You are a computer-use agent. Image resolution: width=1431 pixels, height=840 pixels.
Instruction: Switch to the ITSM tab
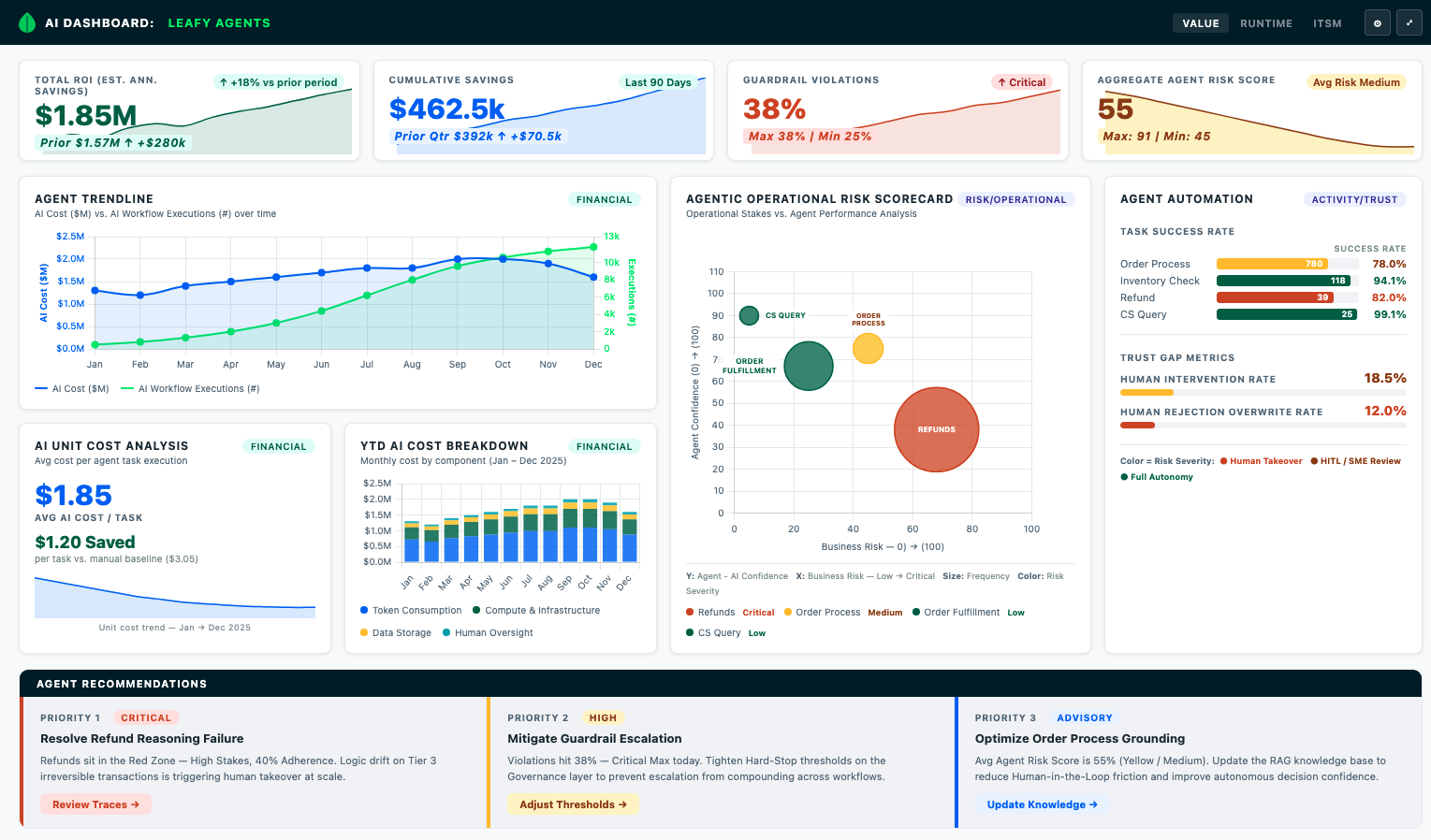pyautogui.click(x=1327, y=23)
